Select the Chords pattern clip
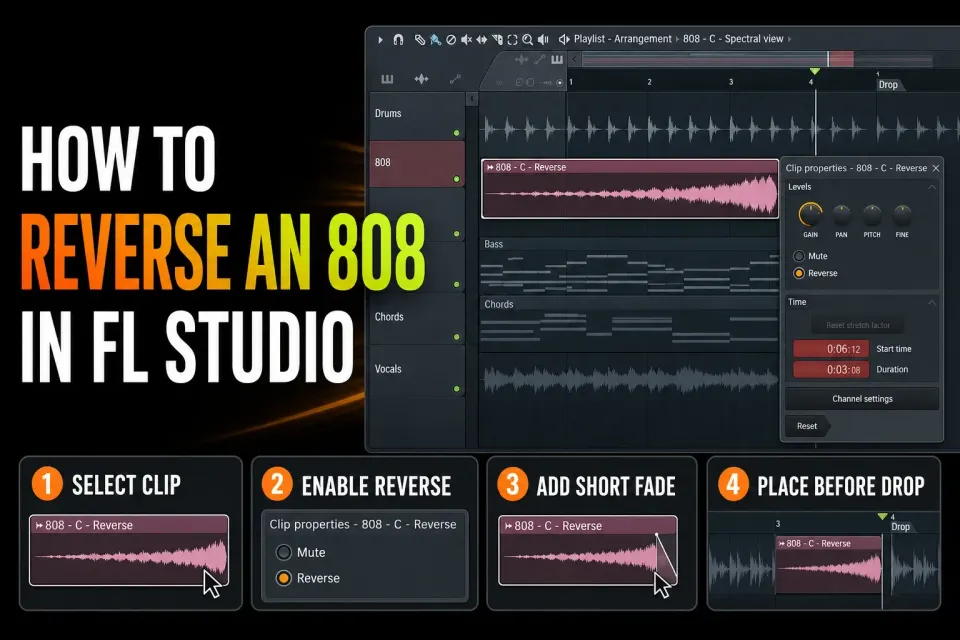 pos(629,325)
